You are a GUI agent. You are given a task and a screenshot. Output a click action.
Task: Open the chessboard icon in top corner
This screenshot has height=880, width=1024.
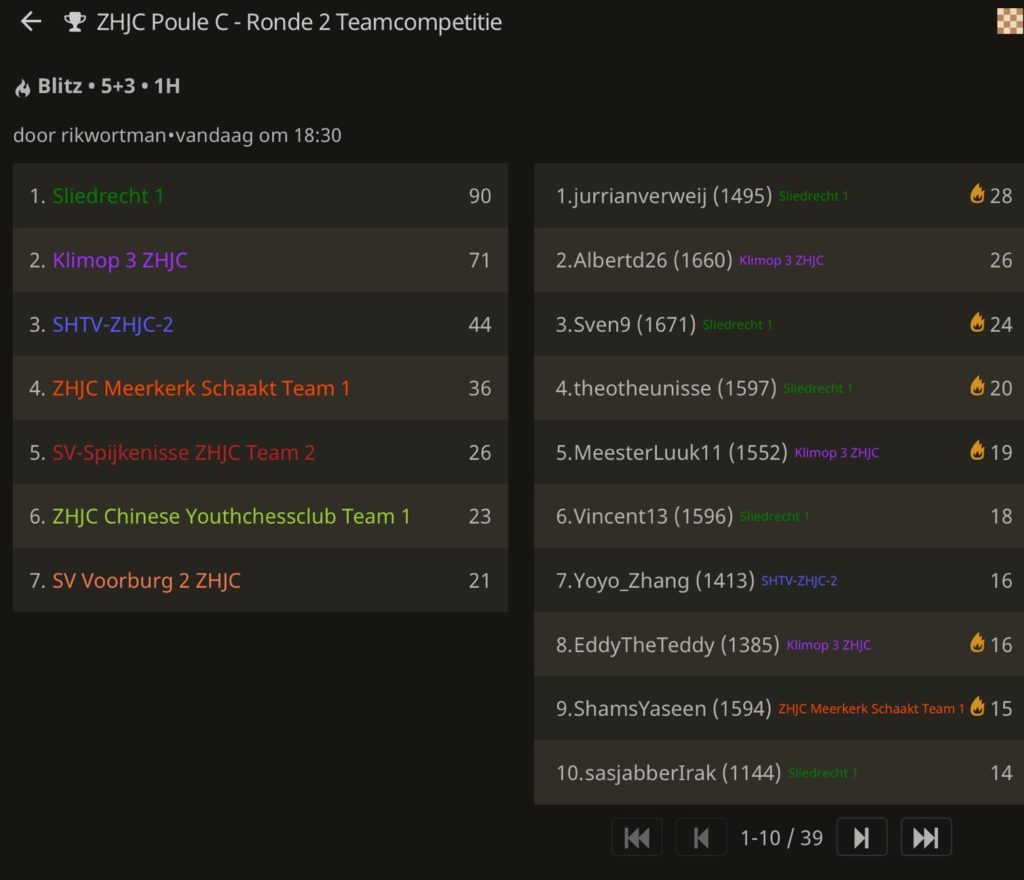[x=1010, y=21]
